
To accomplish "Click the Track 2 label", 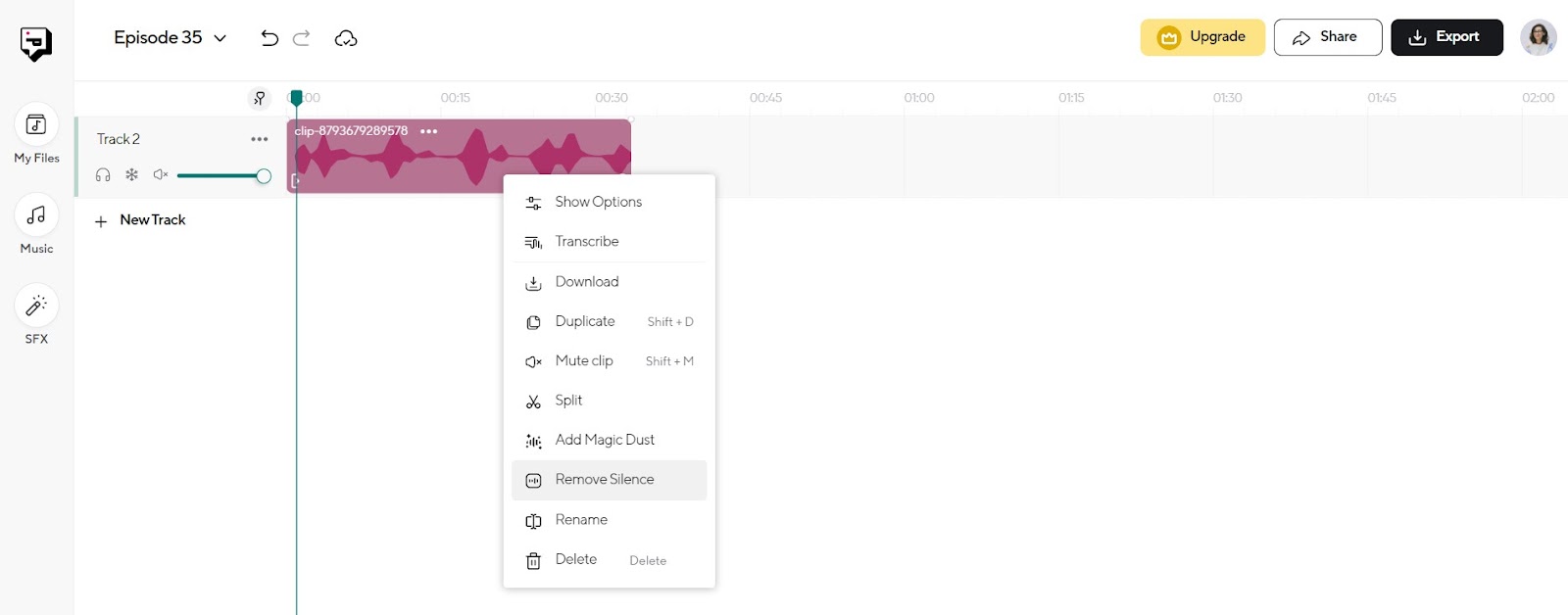I will point(119,139).
